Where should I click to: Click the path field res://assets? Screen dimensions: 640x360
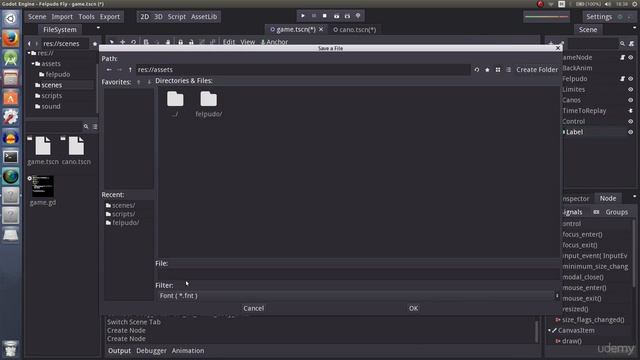(303, 70)
